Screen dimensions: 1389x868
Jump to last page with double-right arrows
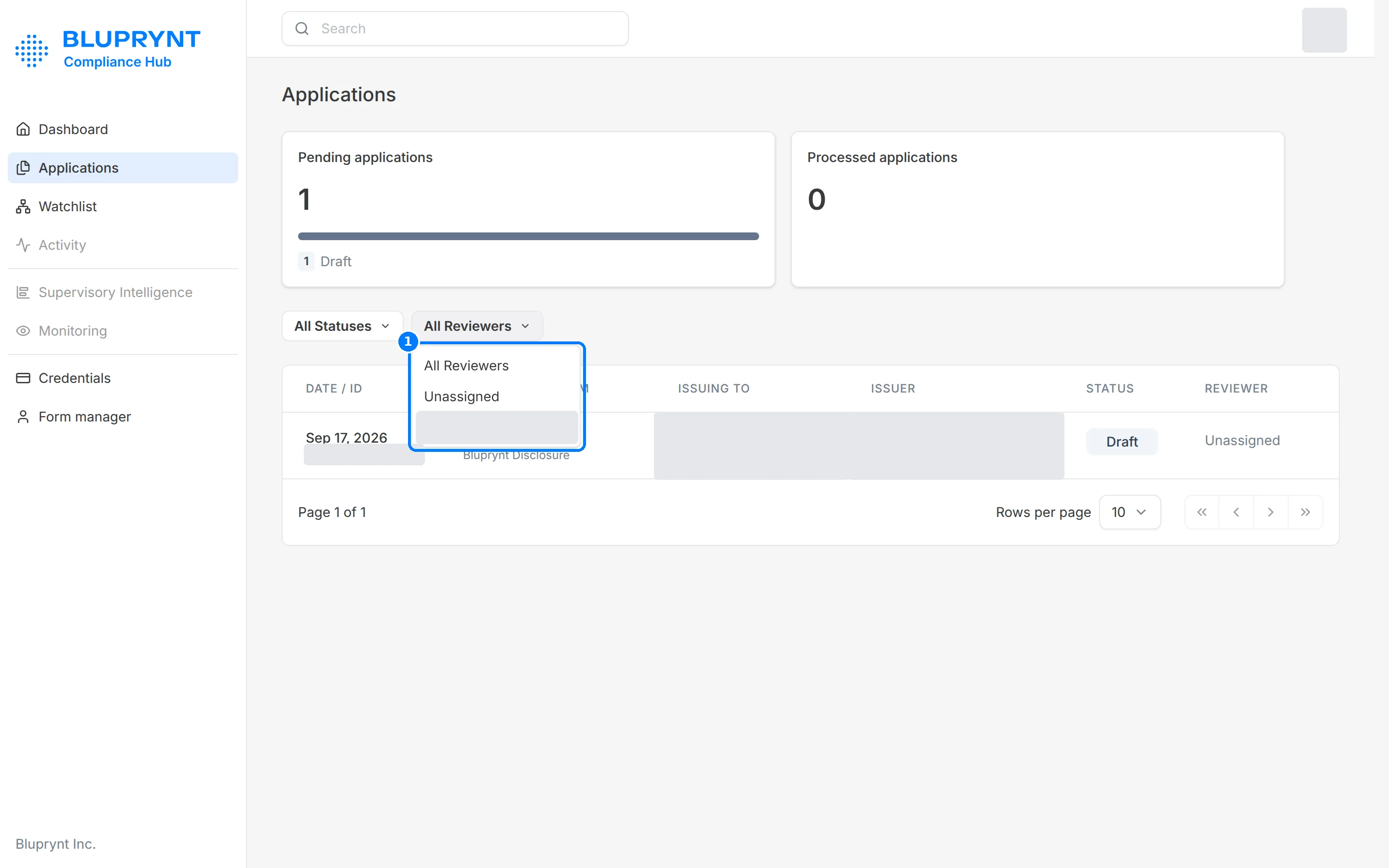[1305, 512]
